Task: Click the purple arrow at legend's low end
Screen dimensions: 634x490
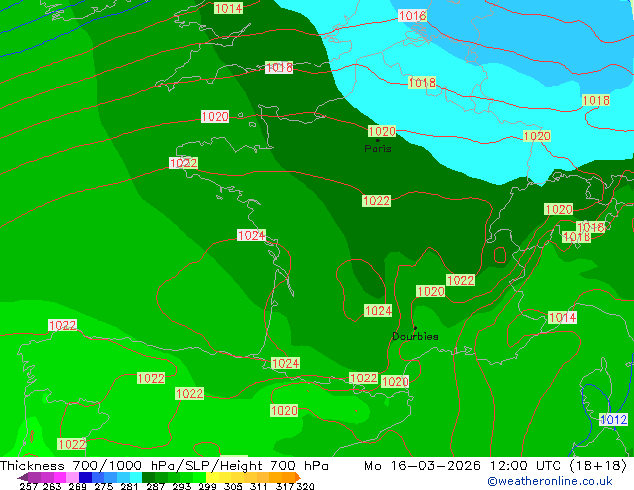Action: tap(23, 477)
